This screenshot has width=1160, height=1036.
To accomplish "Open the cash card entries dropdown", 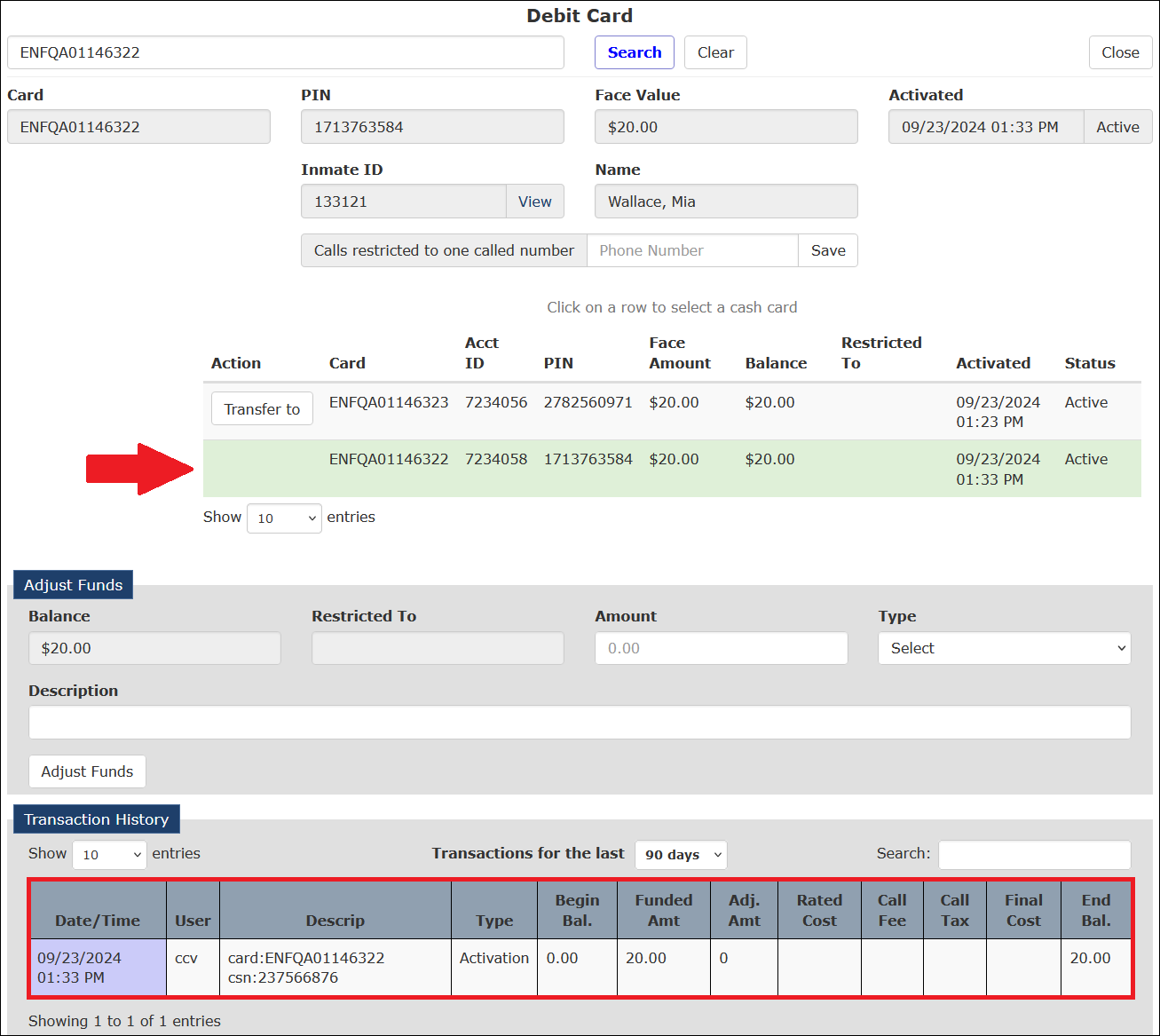I will 284,518.
